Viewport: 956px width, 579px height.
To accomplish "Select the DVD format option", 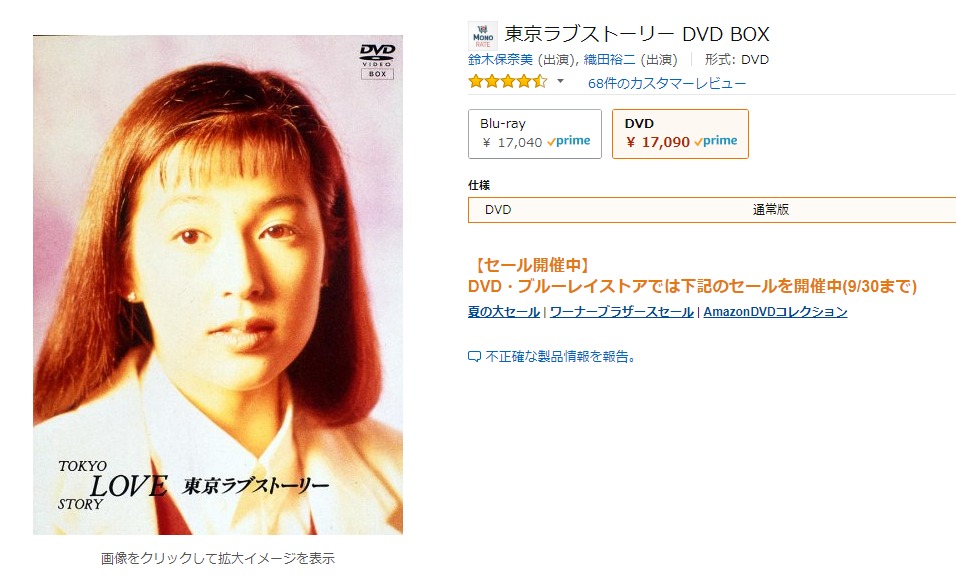I will pos(680,134).
